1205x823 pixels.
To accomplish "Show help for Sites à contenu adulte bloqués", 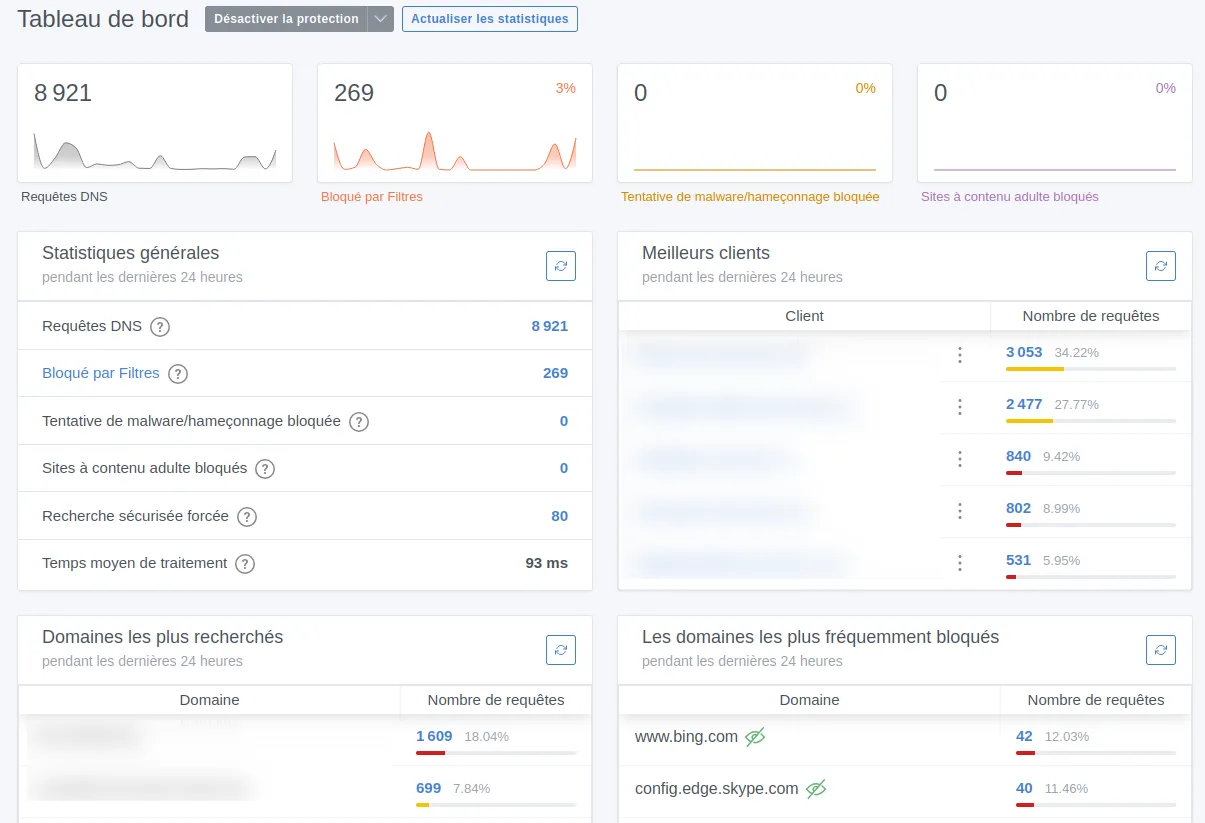I will pos(265,469).
